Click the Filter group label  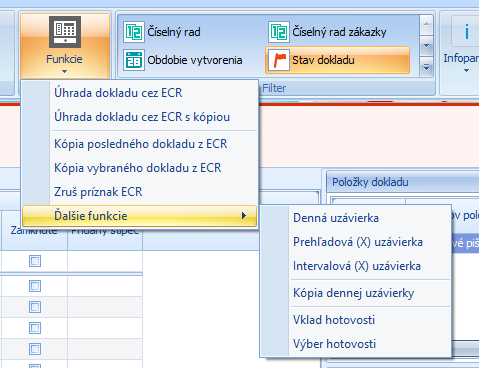pos(274,88)
